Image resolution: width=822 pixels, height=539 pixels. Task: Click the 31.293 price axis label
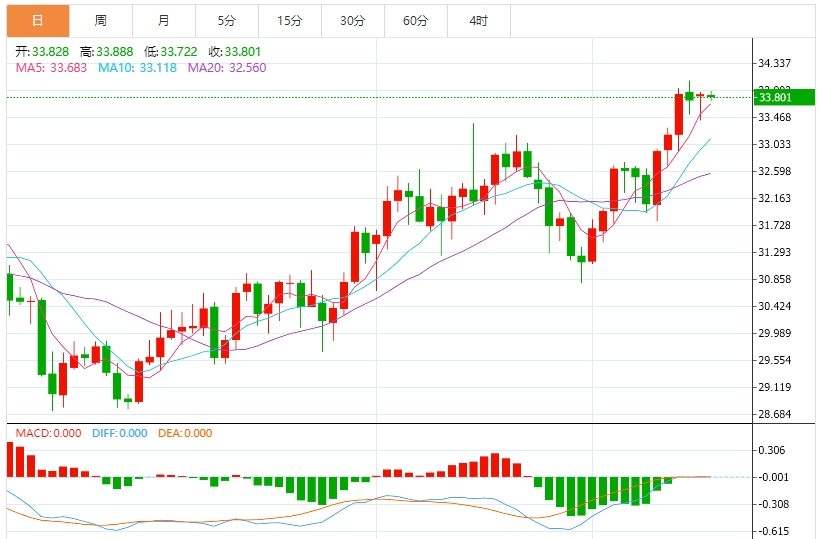click(775, 252)
